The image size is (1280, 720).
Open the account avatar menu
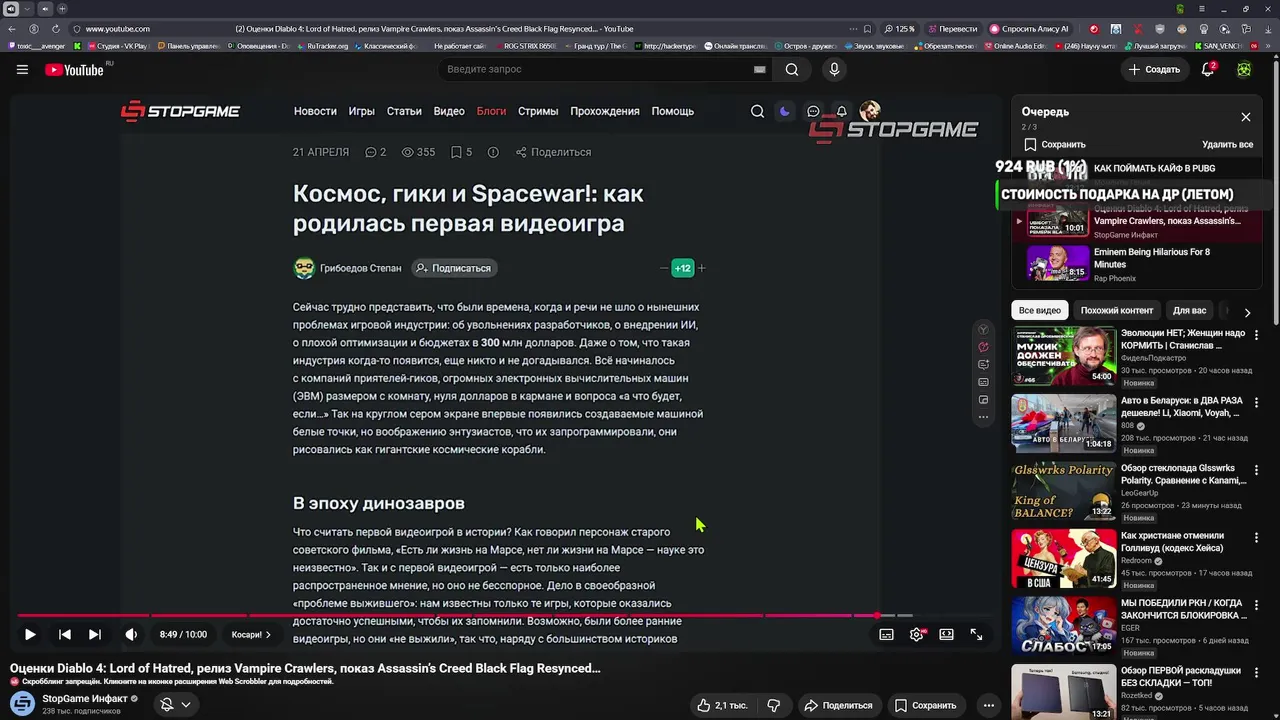1244,69
